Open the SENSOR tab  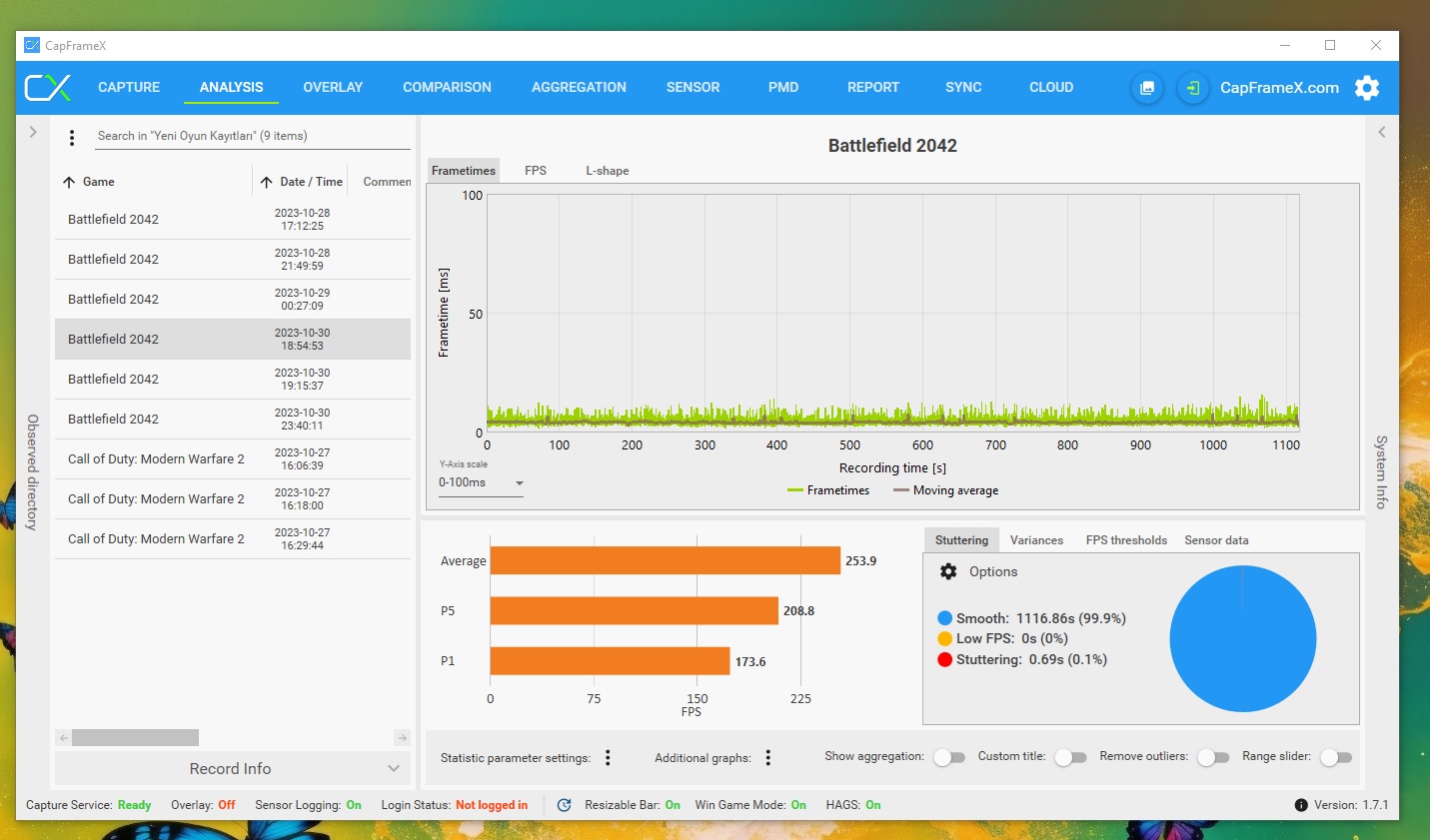click(693, 88)
